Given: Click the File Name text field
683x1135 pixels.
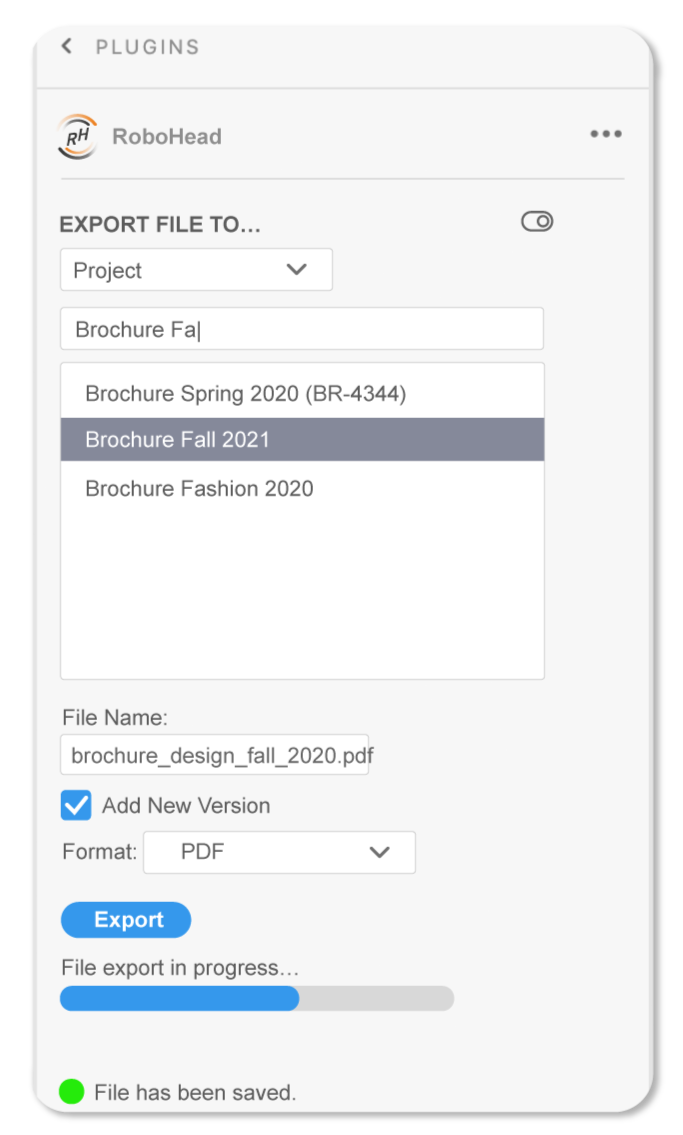Looking at the screenshot, I should 214,755.
